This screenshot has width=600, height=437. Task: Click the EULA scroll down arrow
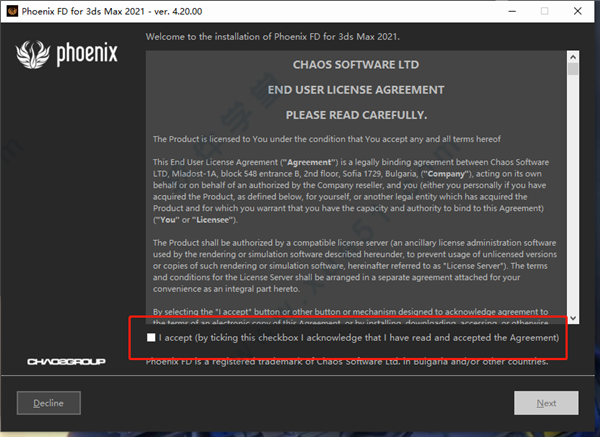[573, 318]
